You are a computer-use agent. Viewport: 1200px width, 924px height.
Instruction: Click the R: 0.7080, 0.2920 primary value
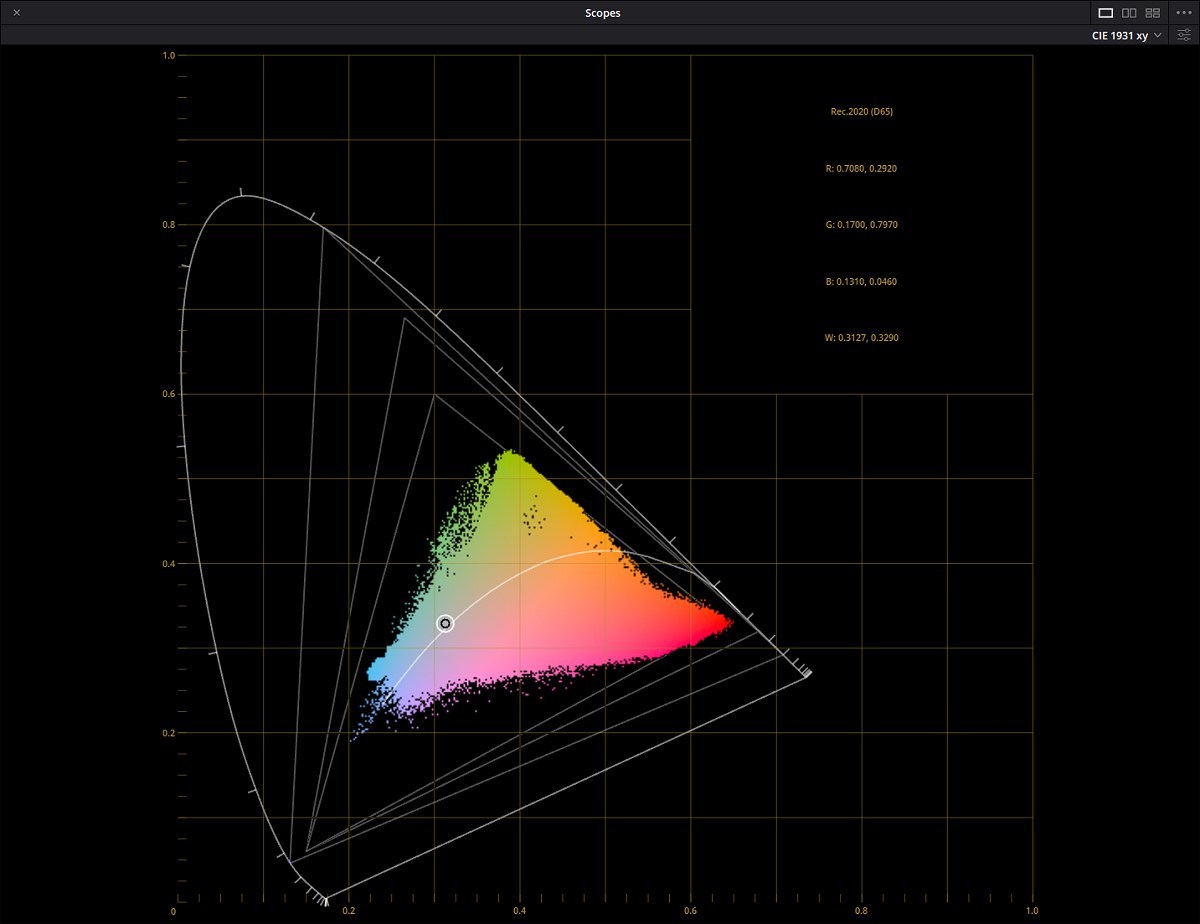tap(861, 169)
